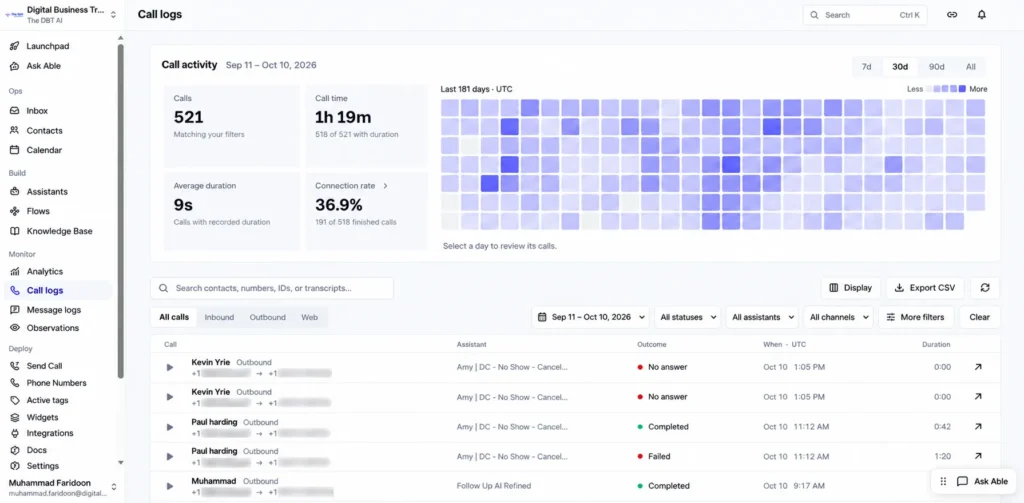
Task: Click the Calls 521 stat card
Action: point(232,124)
